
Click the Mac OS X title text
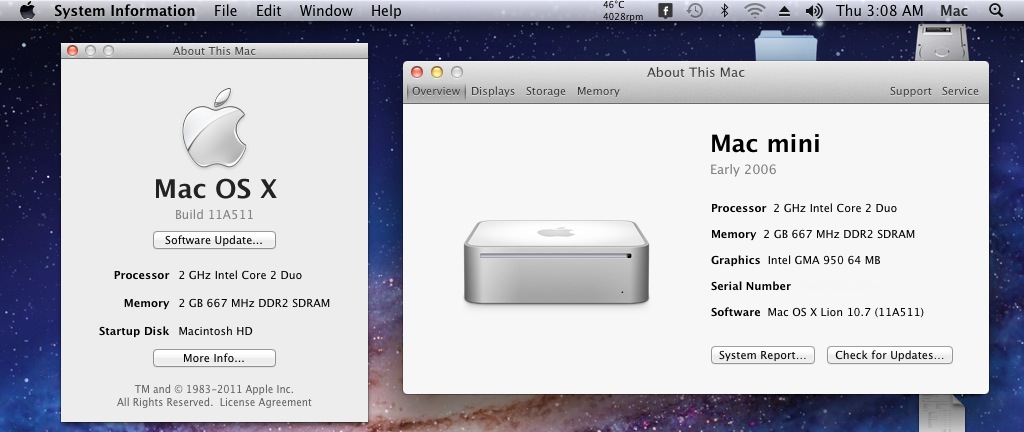pos(215,189)
